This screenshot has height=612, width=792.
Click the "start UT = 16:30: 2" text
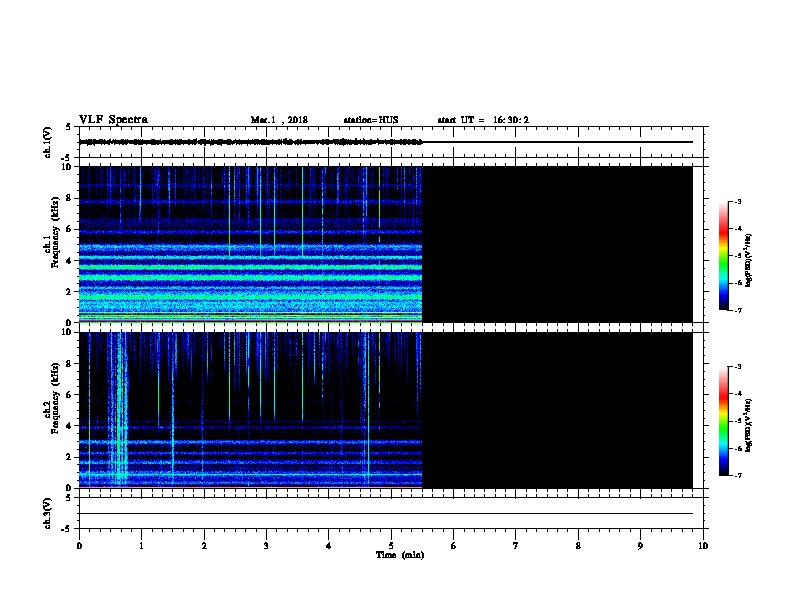point(483,120)
